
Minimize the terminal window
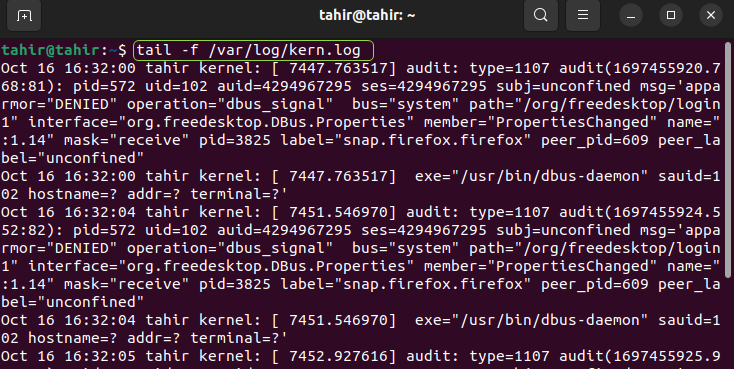point(631,16)
